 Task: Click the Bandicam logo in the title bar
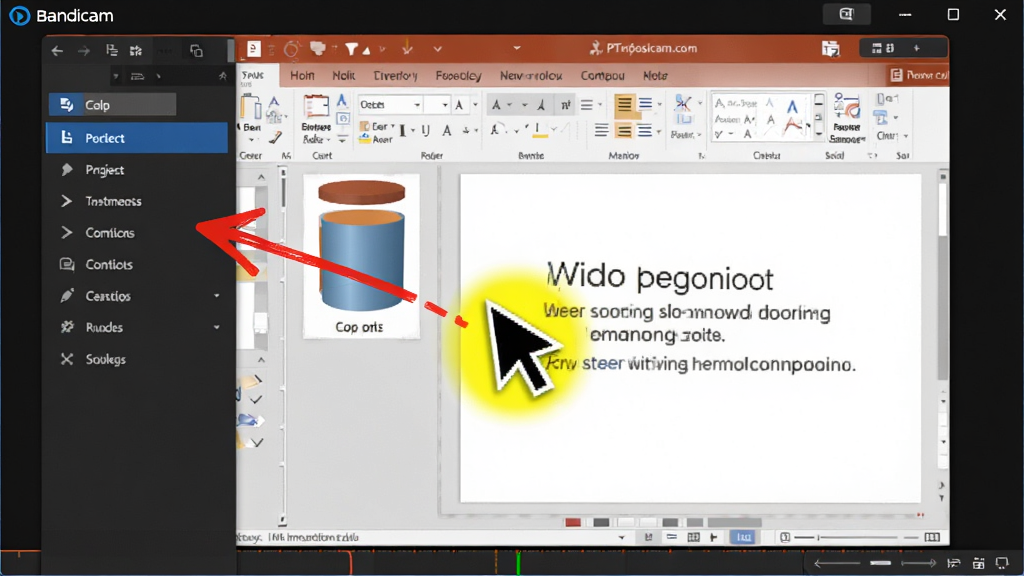20,16
